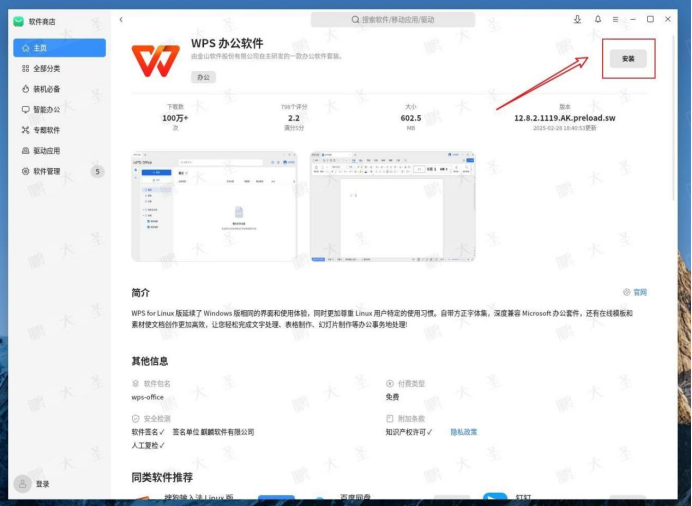The width and height of the screenshot is (692, 506).
Task: Click the 付费类型 icon
Action: click(390, 383)
